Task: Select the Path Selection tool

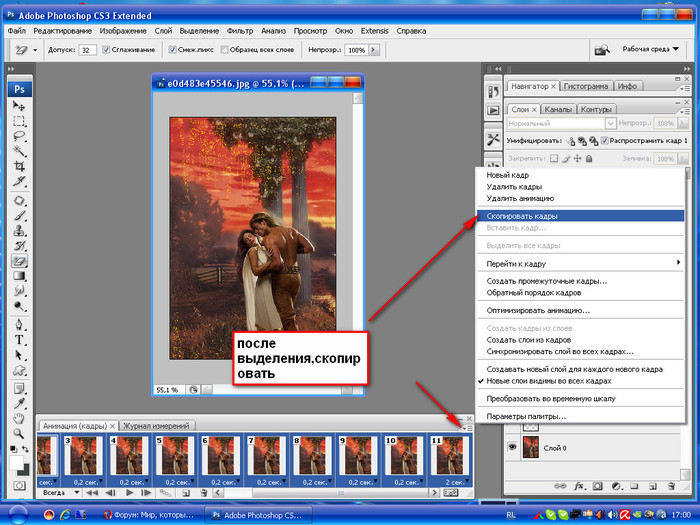Action: [x=19, y=355]
